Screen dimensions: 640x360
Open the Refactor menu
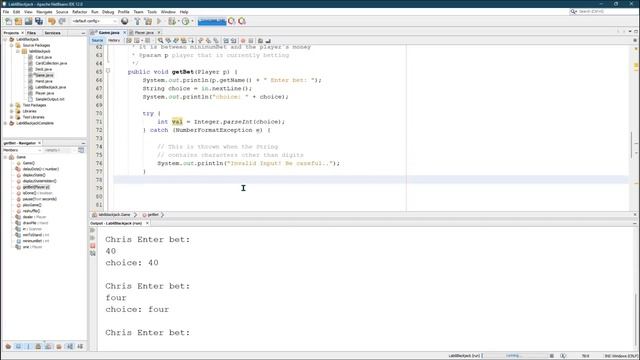(80, 12)
